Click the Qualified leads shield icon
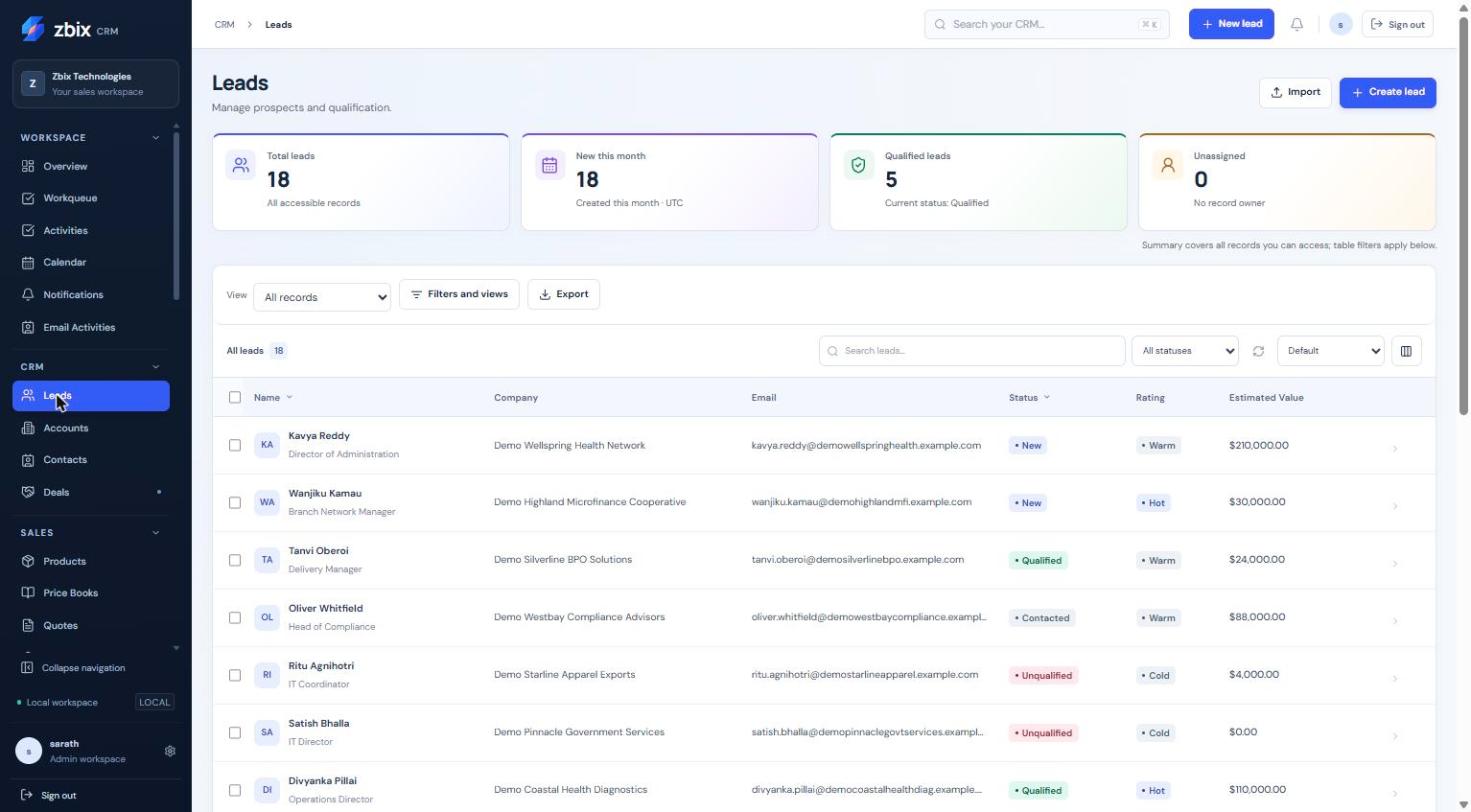Viewport: 1471px width, 812px height. (859, 166)
